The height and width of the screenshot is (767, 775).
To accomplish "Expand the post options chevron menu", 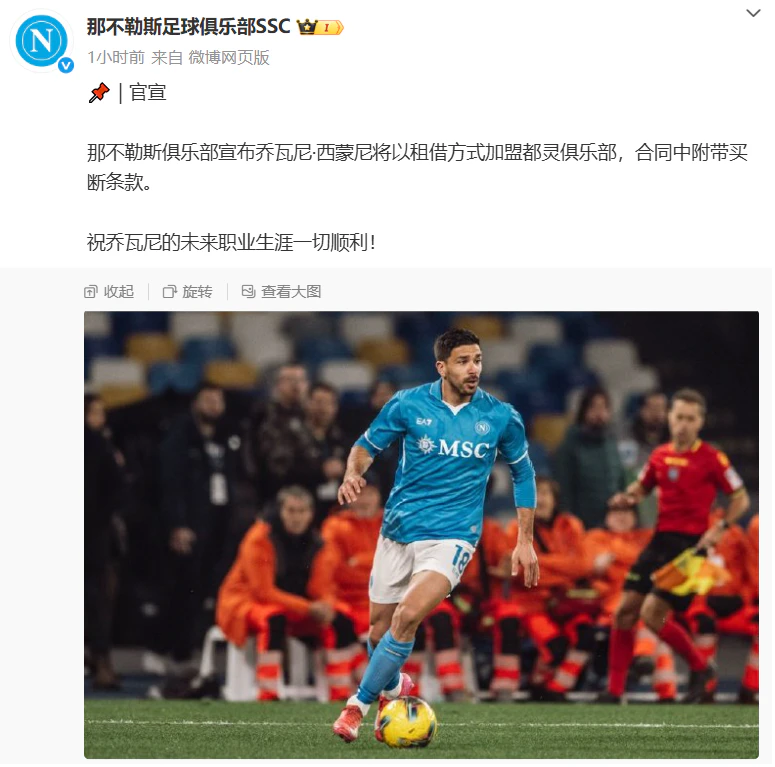I will (753, 13).
